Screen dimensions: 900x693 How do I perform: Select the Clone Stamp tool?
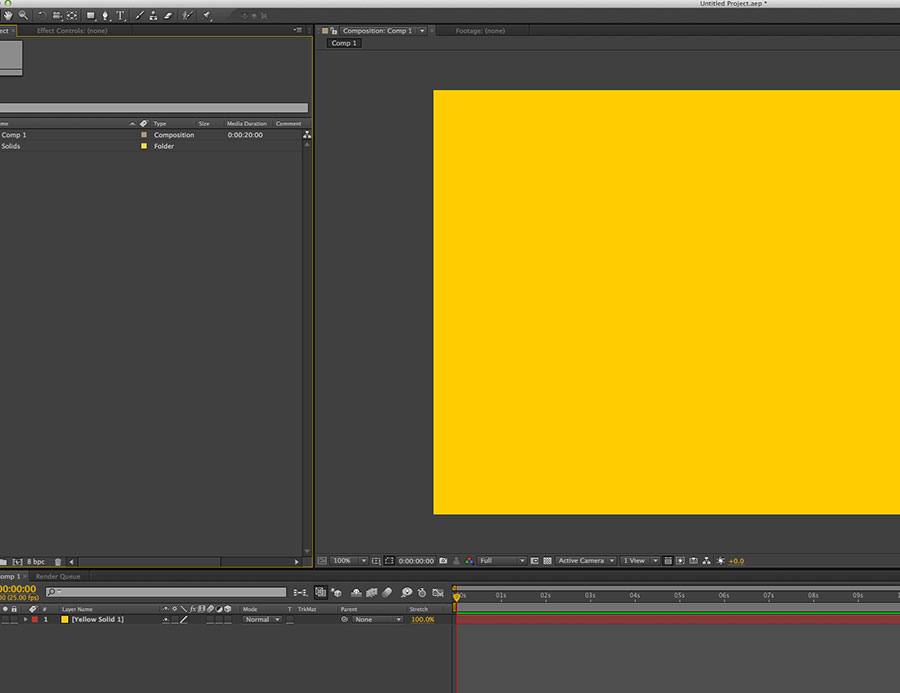pos(153,16)
